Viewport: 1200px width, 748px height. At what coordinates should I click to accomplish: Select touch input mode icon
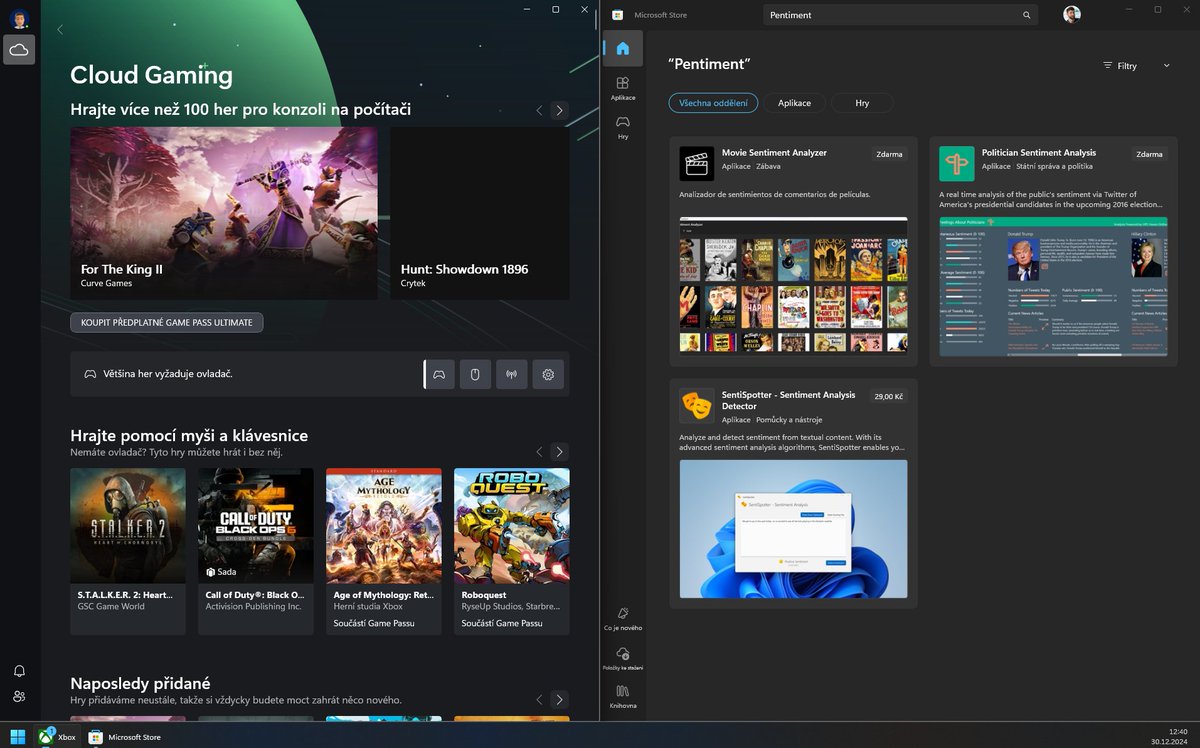(511, 374)
